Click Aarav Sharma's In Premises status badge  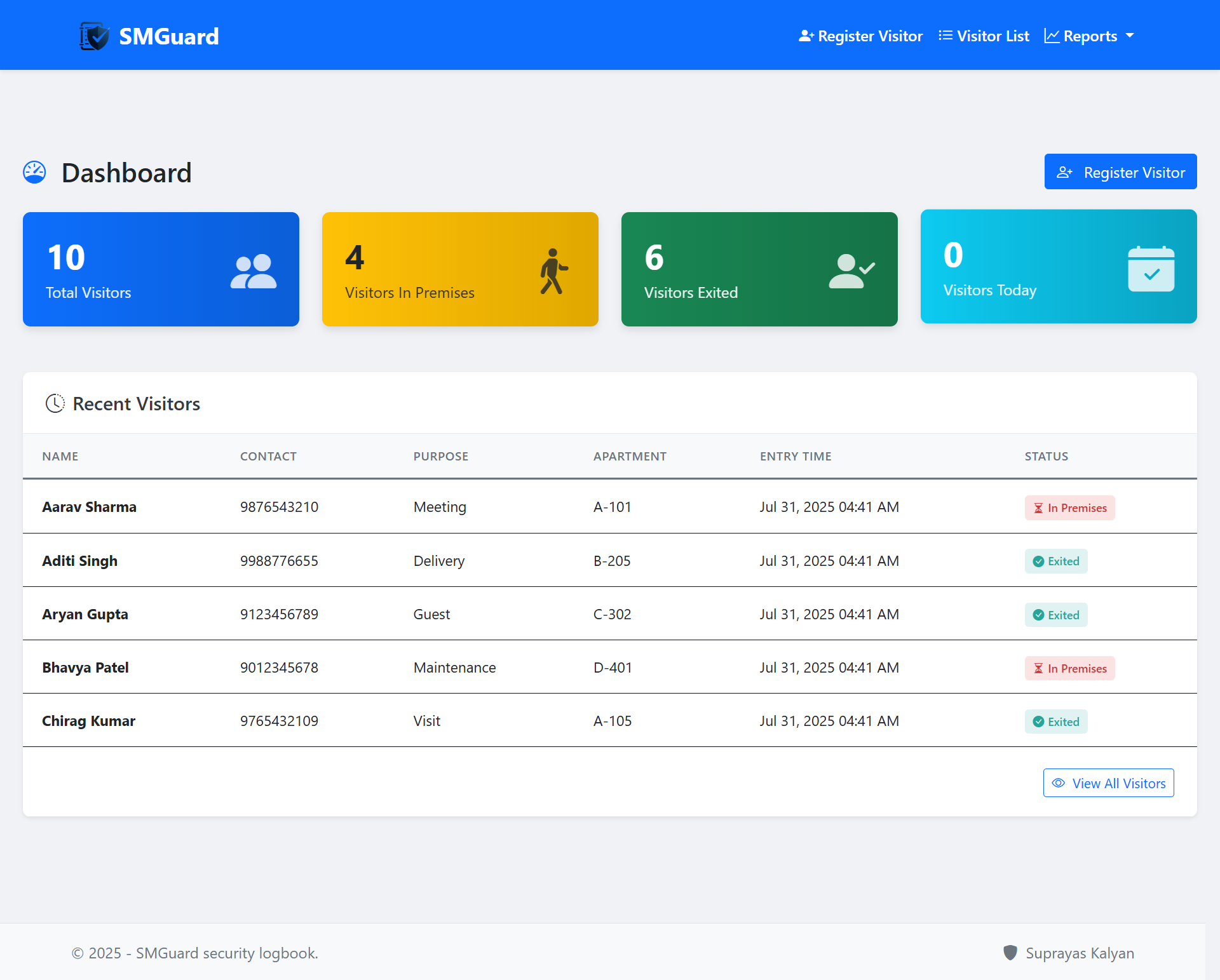tap(1069, 507)
